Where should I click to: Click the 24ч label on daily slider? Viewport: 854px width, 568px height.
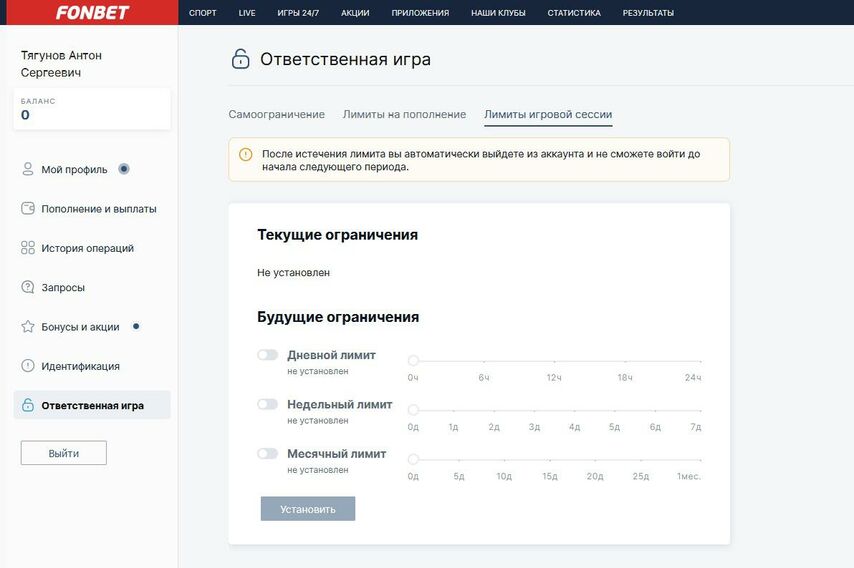[x=693, y=377]
